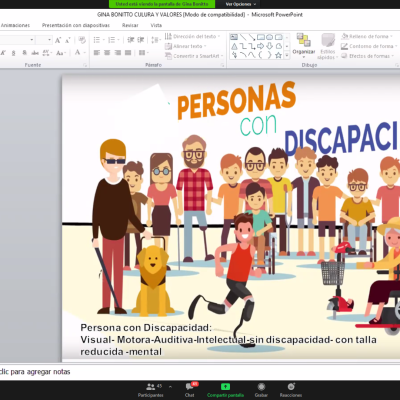Increase list indent level
The image size is (400, 400).
[141, 40]
